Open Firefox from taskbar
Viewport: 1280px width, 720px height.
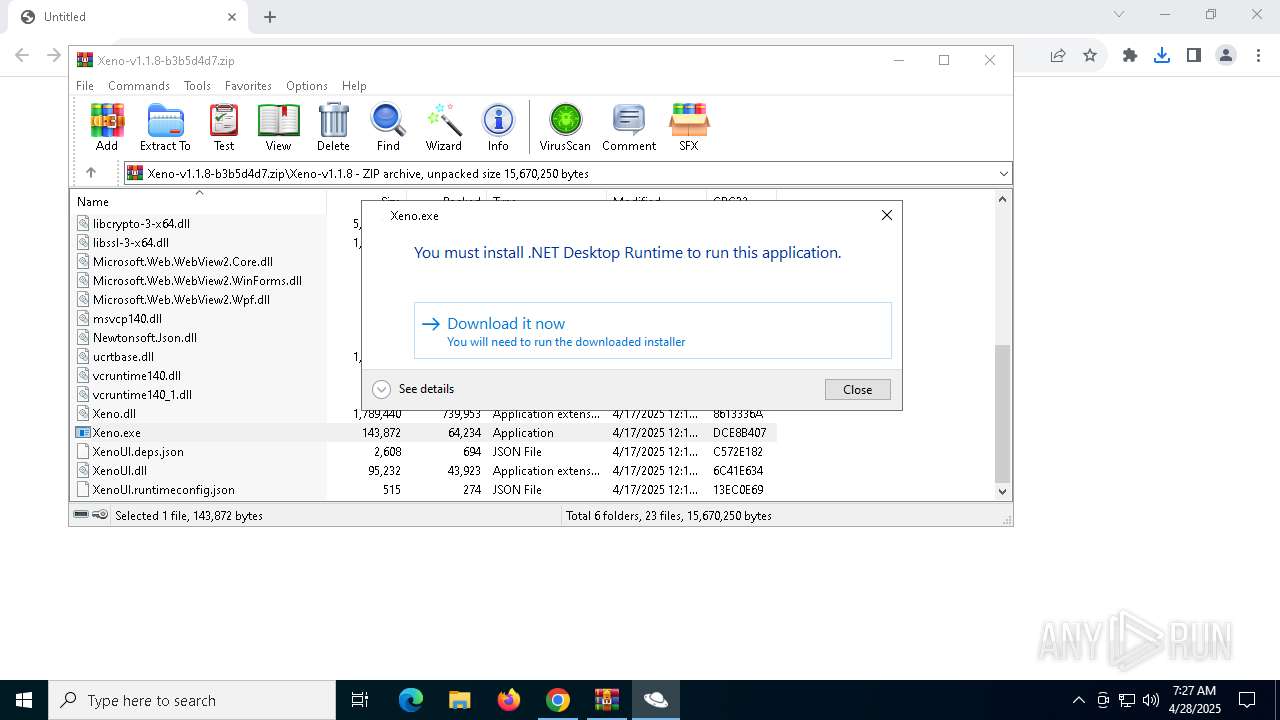click(509, 700)
